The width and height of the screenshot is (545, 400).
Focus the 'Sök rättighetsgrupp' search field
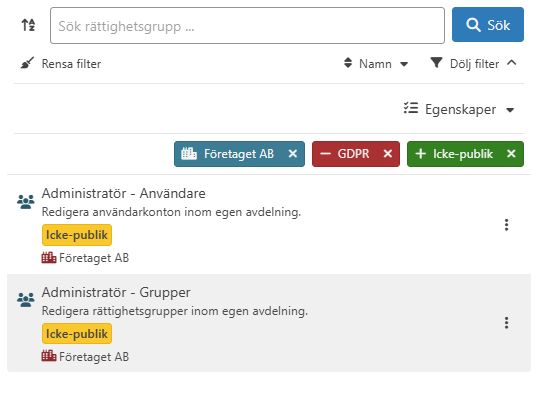247,26
